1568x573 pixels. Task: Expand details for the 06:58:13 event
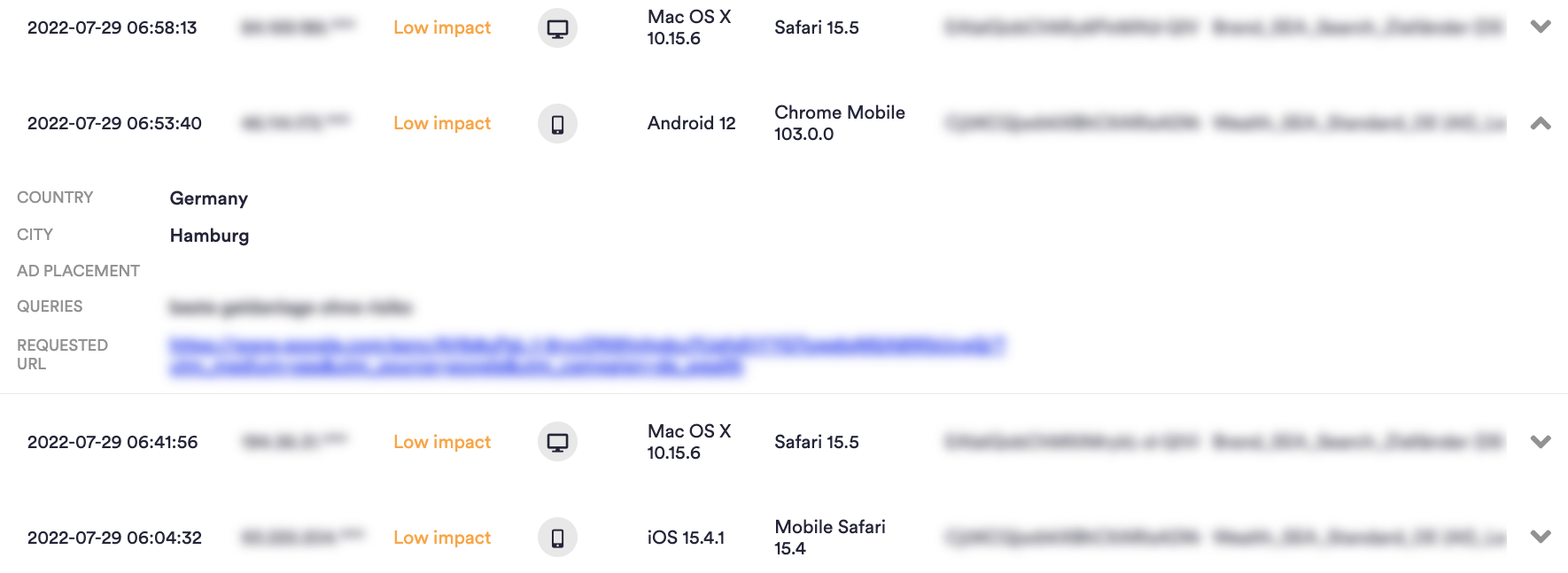tap(1541, 27)
